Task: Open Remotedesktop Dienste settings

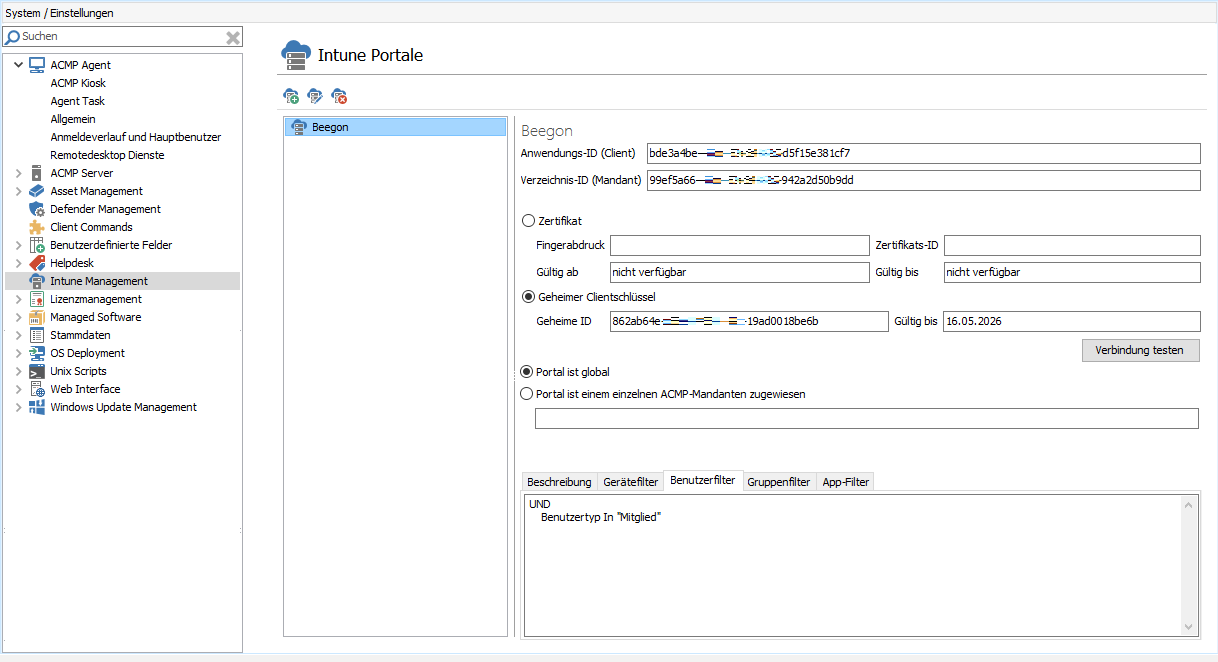Action: (x=107, y=155)
